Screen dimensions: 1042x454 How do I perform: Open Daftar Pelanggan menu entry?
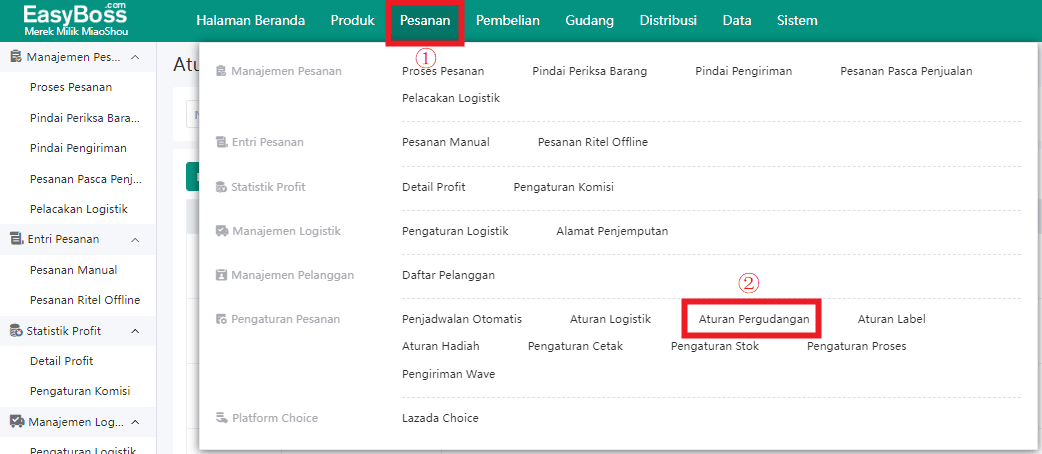(x=448, y=275)
